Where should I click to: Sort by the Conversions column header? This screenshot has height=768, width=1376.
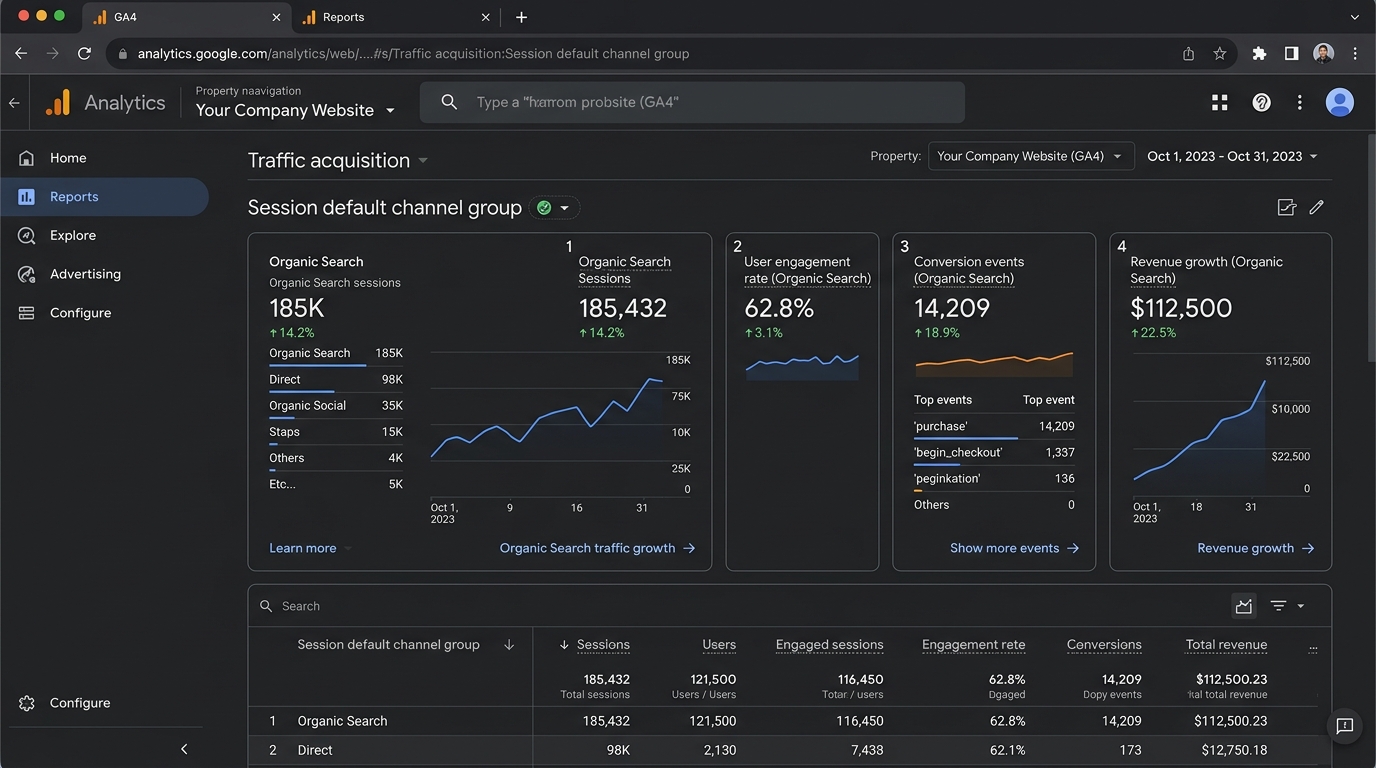click(x=1104, y=645)
